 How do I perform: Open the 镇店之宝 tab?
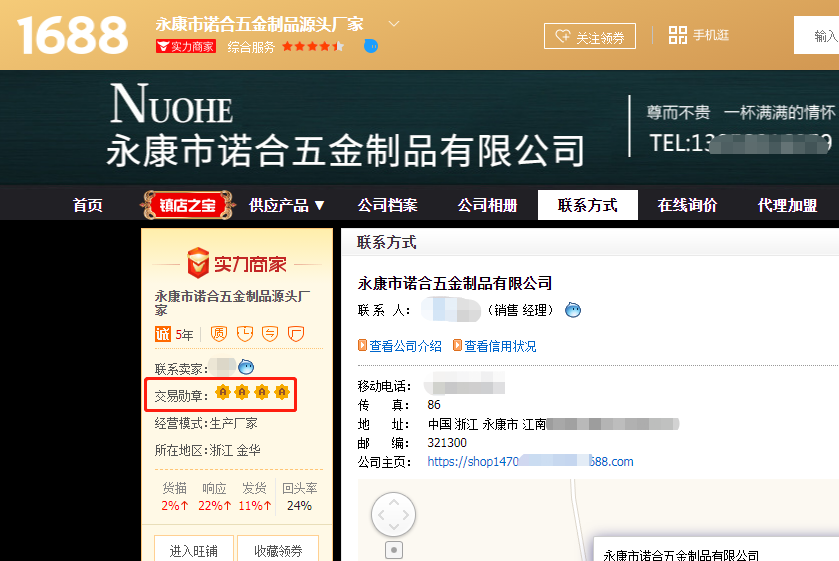187,205
